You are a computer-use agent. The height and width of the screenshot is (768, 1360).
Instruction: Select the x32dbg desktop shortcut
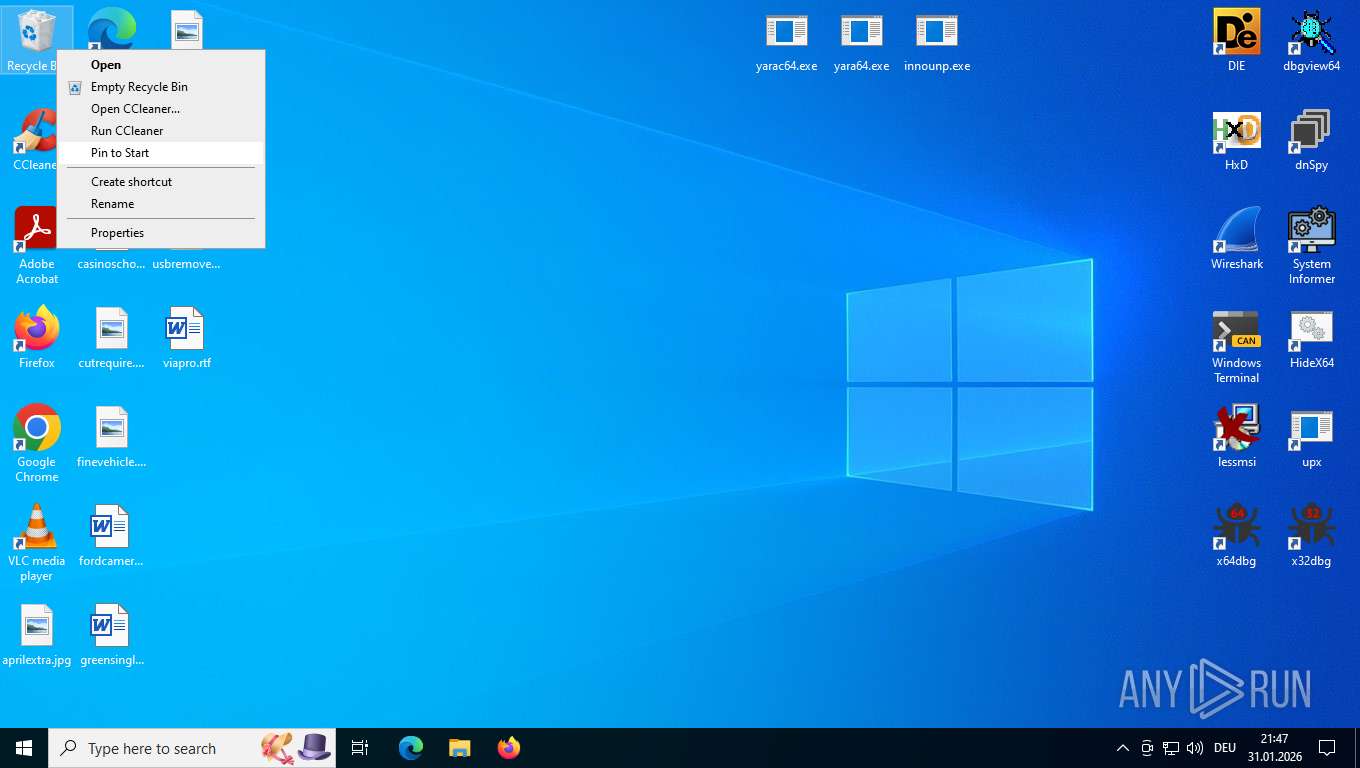click(1311, 536)
